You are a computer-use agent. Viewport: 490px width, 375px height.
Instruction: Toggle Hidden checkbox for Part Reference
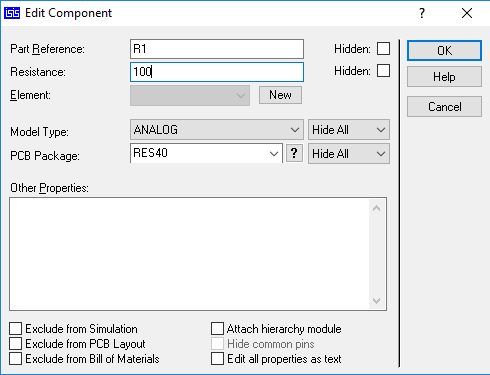click(x=383, y=49)
